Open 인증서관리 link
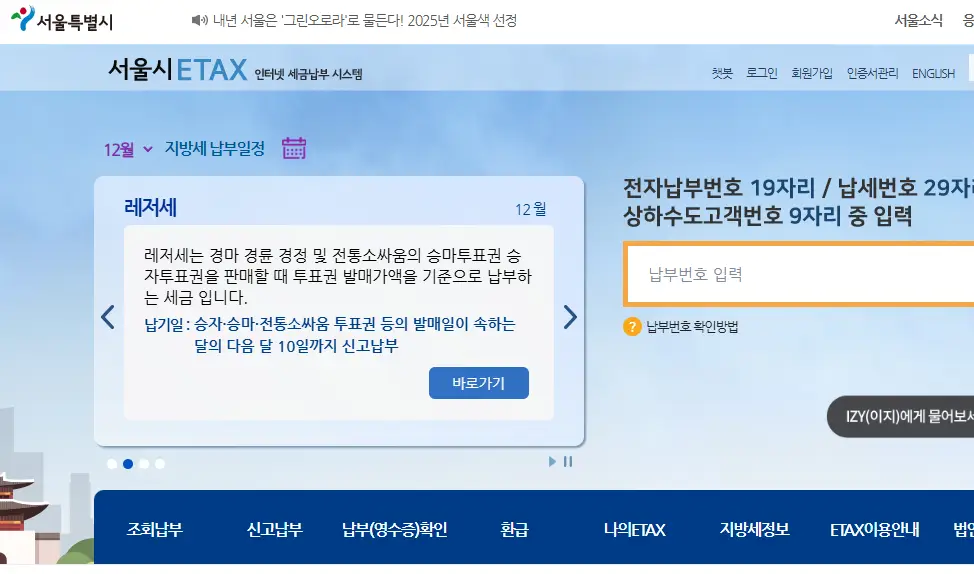The image size is (974, 574). coord(872,73)
